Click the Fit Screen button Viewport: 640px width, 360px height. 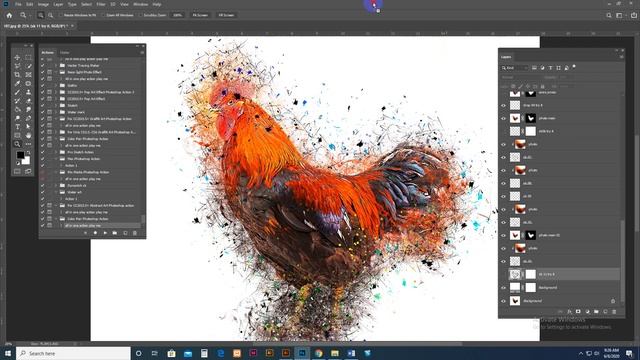[200, 15]
